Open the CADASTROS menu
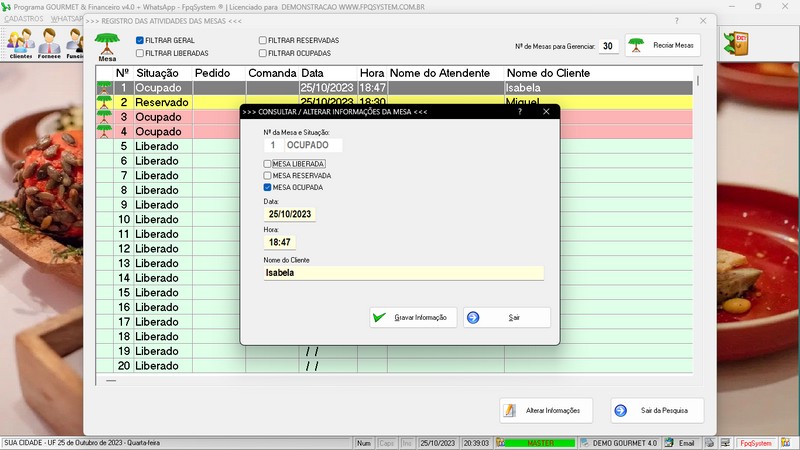This screenshot has height=450, width=800. 24,18
